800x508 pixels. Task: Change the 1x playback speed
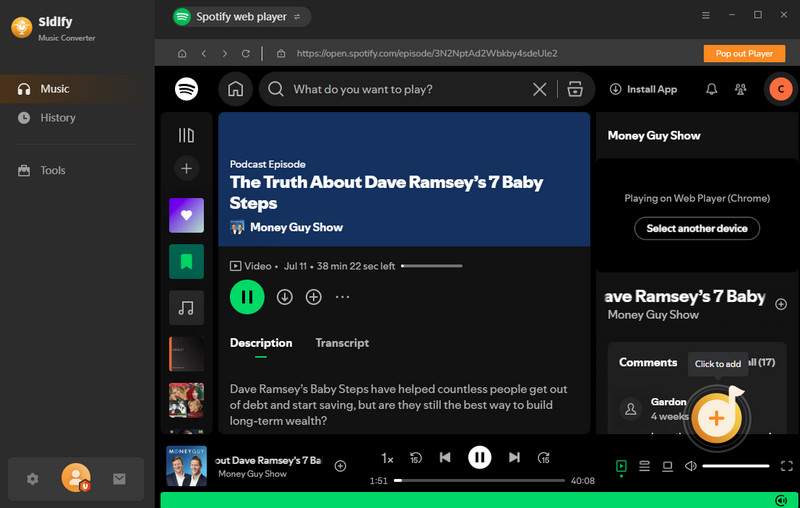387,459
